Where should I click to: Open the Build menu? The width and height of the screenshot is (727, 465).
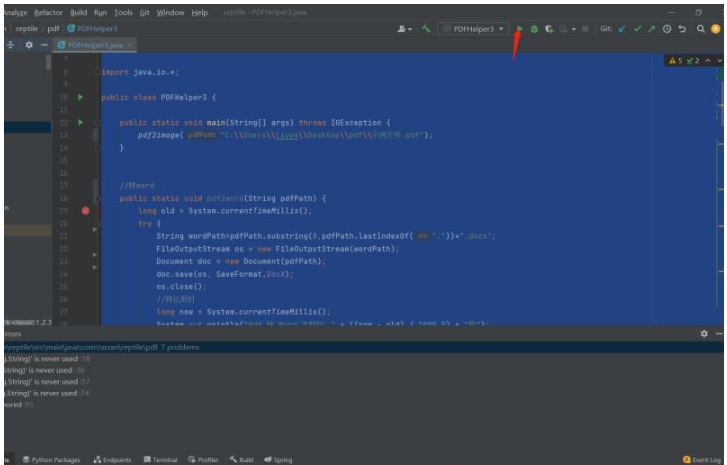[78, 13]
